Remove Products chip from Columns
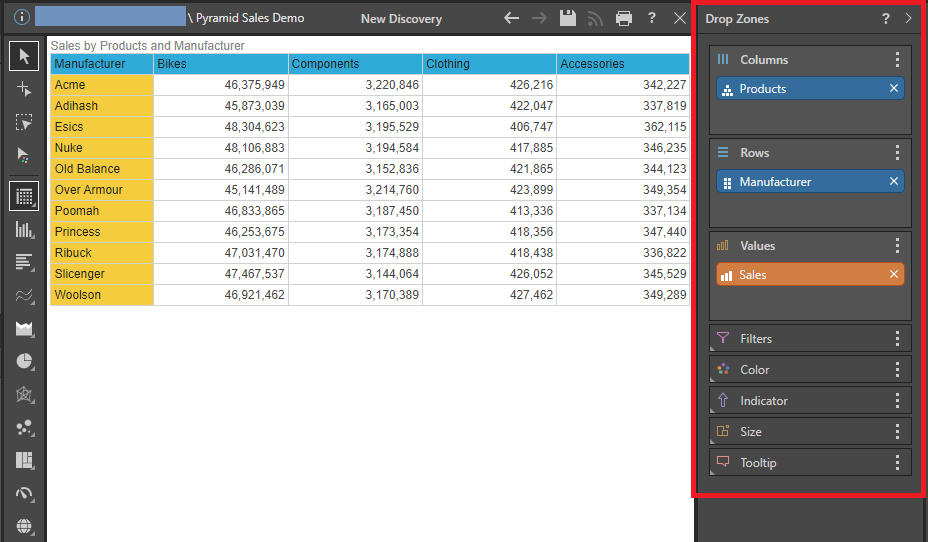 (x=894, y=89)
